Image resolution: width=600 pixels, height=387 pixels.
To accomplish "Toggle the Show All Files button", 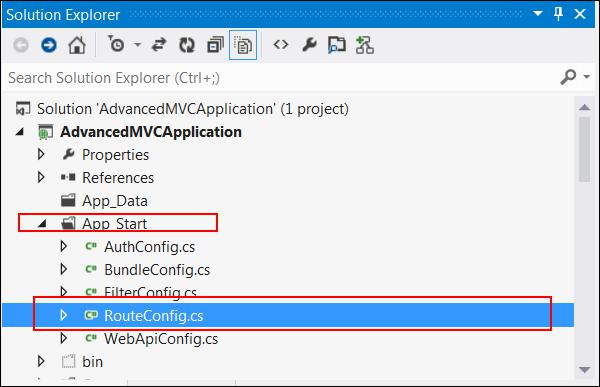I will (x=243, y=45).
